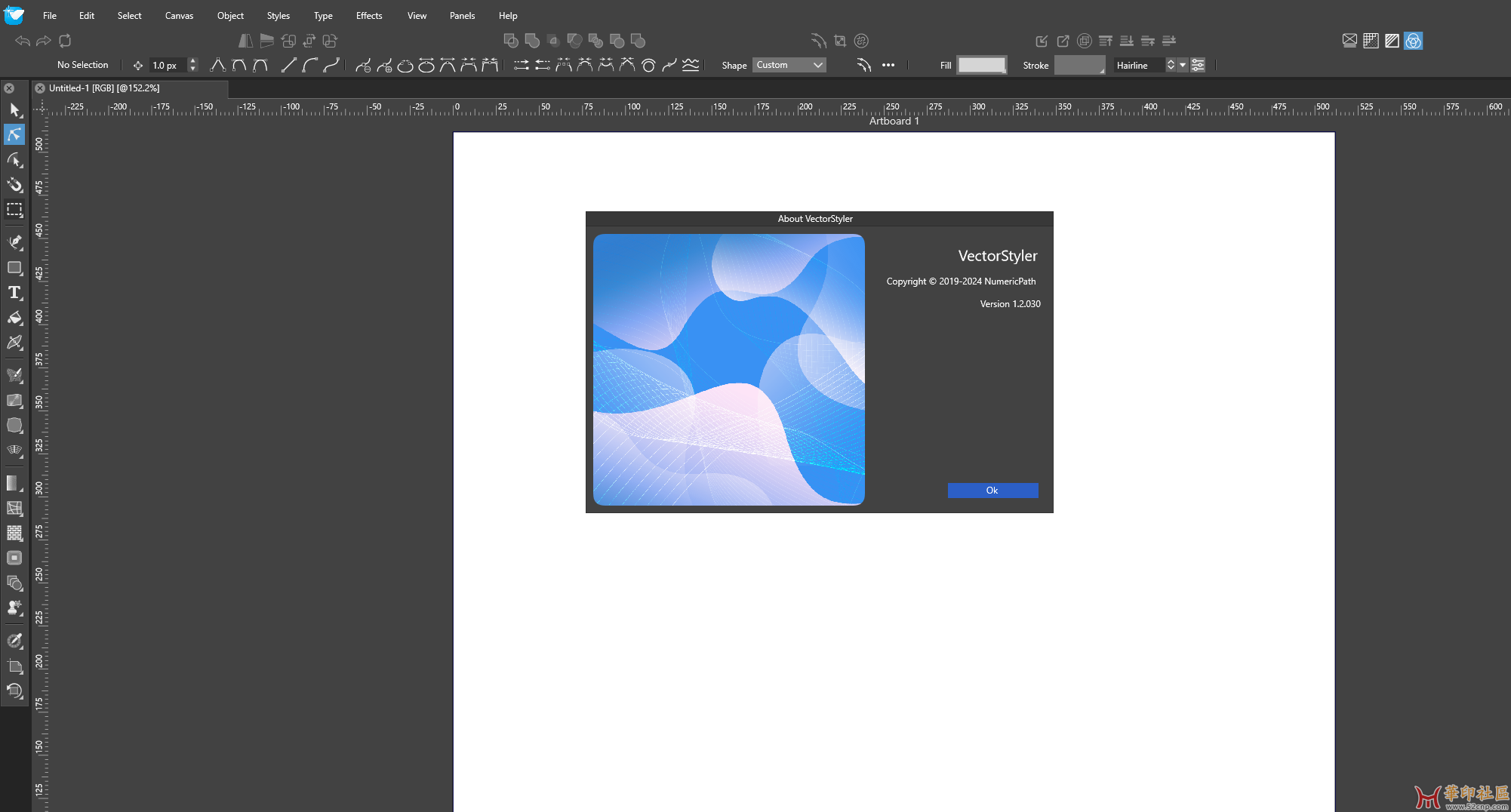
Task: Click the envelope preview mode icon
Action: click(1350, 41)
